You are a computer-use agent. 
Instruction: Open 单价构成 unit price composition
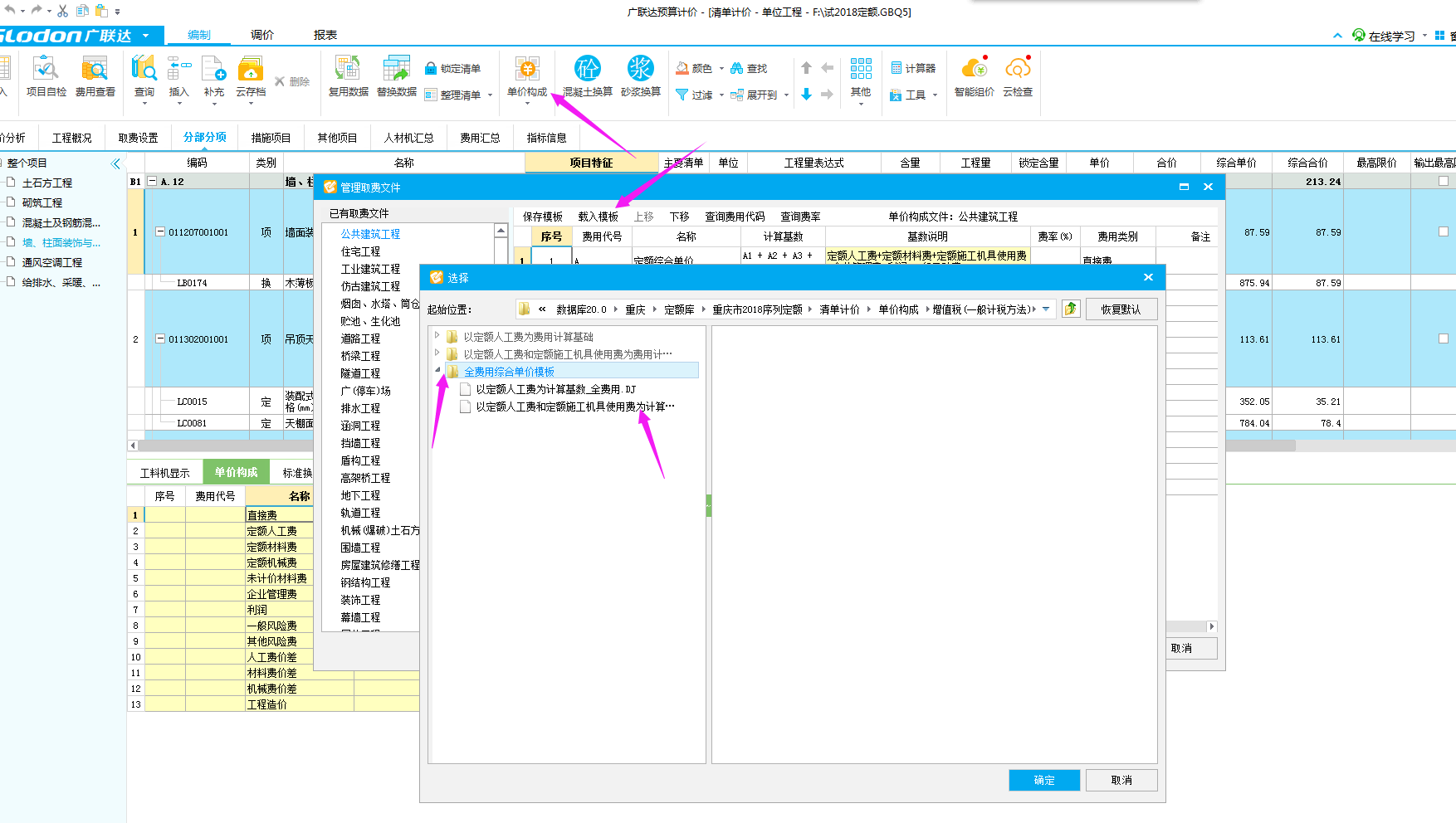coord(527,76)
